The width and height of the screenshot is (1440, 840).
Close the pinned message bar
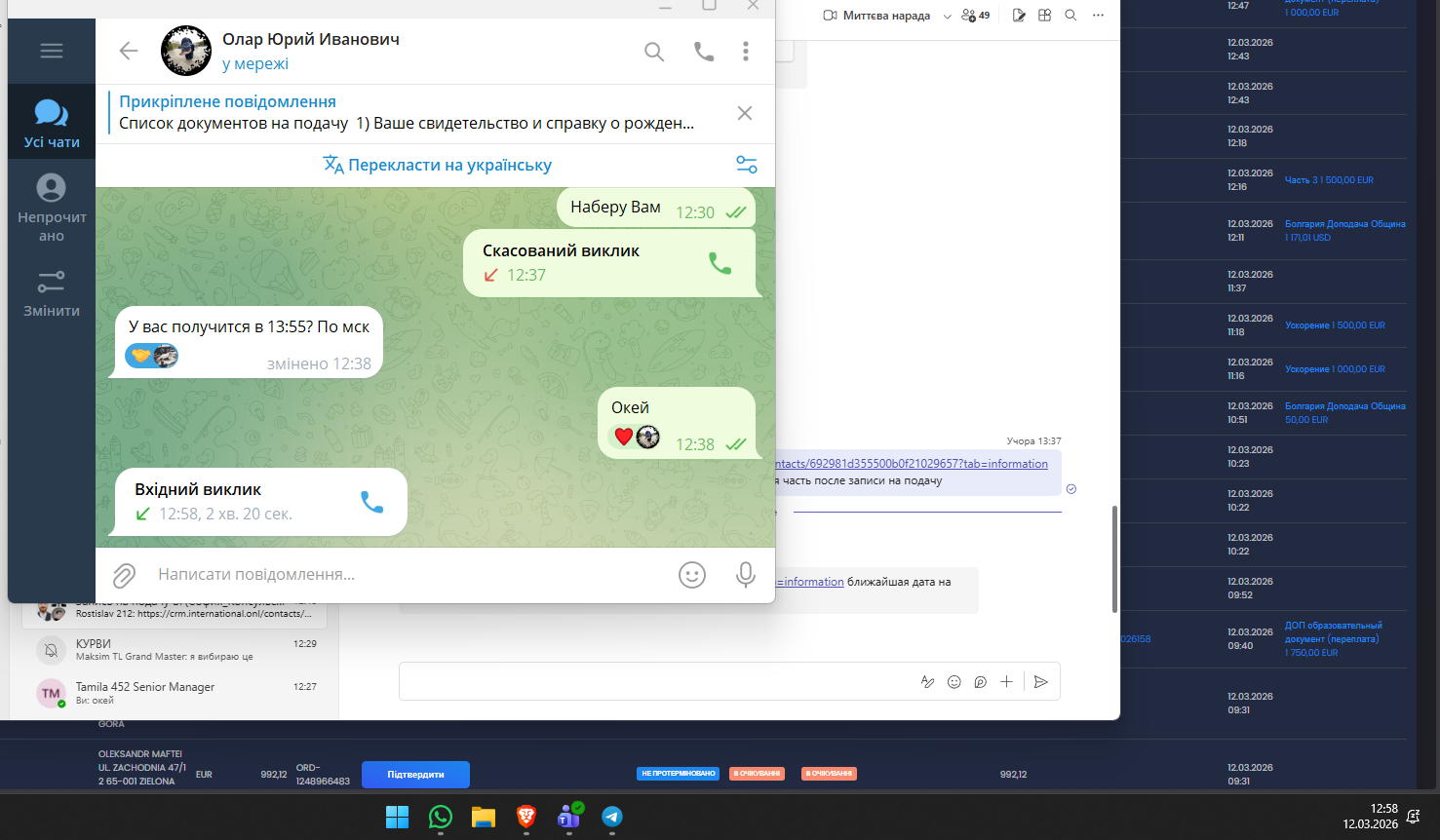745,113
